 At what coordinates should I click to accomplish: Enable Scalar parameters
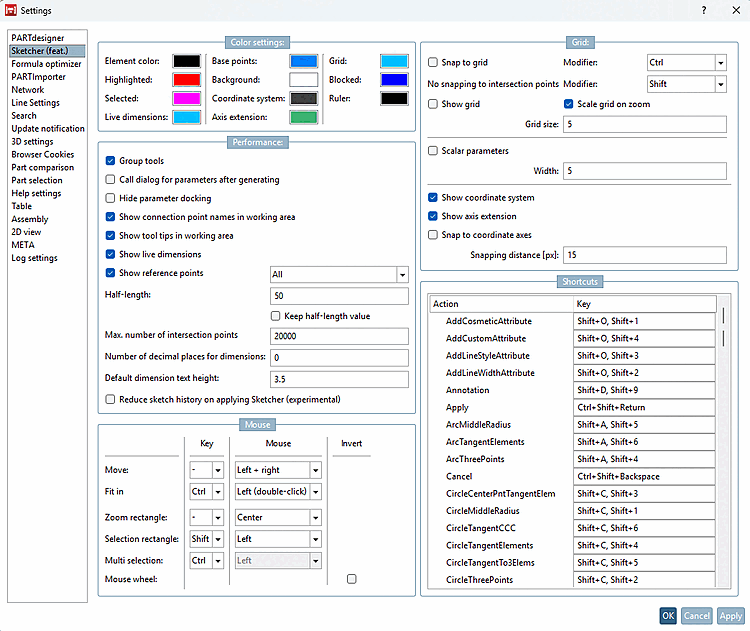(433, 151)
